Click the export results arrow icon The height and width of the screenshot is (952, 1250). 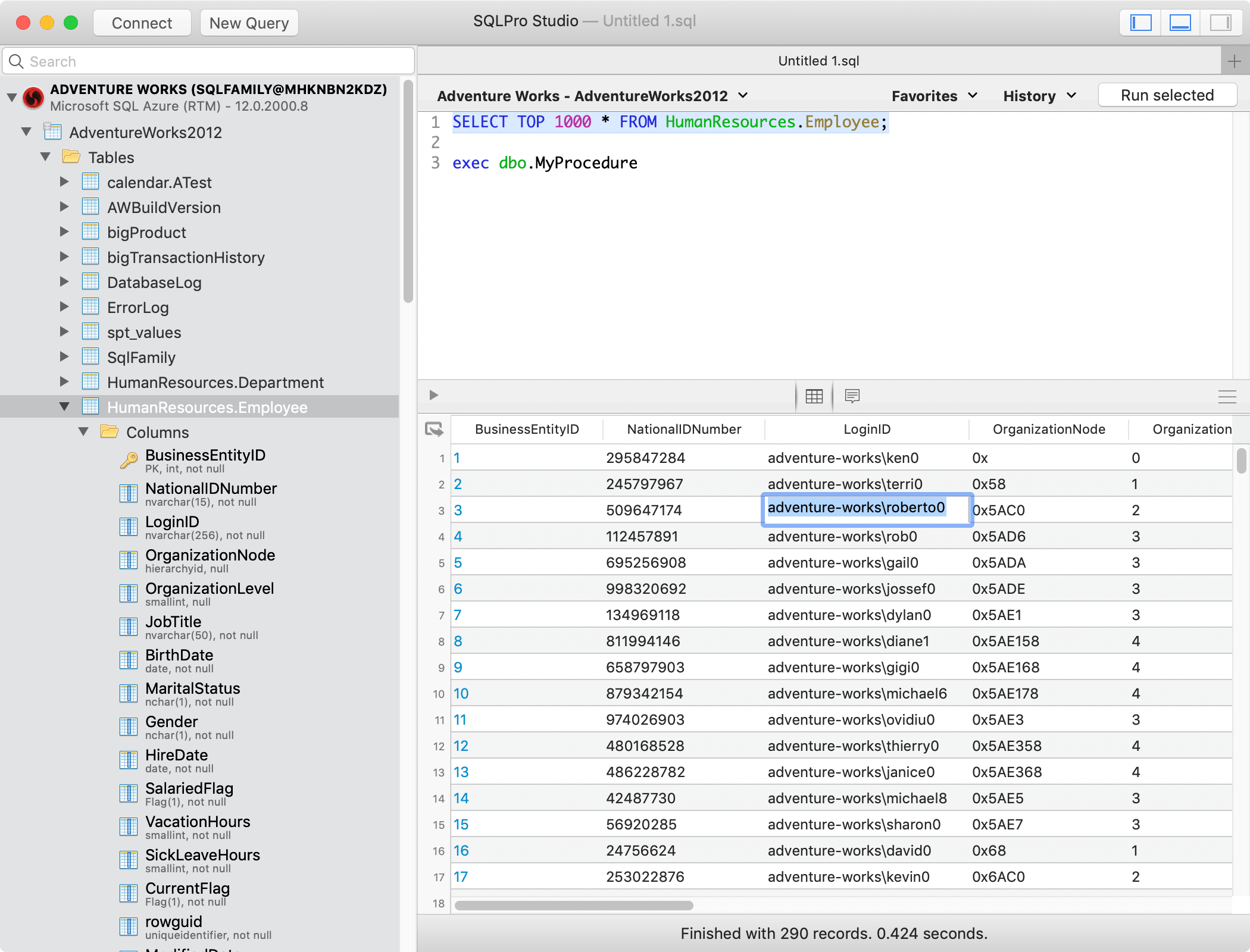(x=433, y=429)
